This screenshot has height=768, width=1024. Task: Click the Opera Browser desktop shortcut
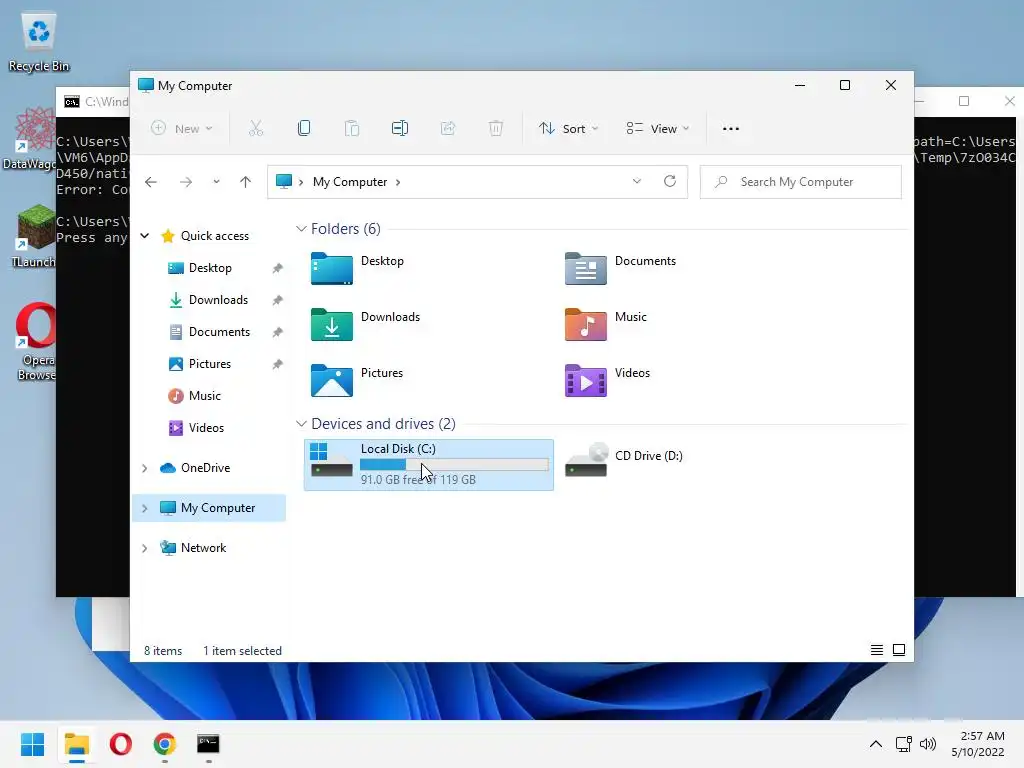coord(37,342)
